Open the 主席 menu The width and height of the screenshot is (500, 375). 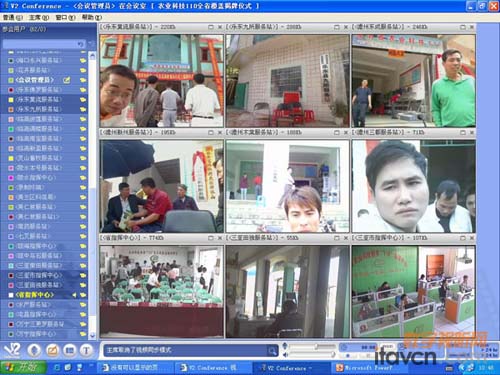pyautogui.click(x=39, y=17)
